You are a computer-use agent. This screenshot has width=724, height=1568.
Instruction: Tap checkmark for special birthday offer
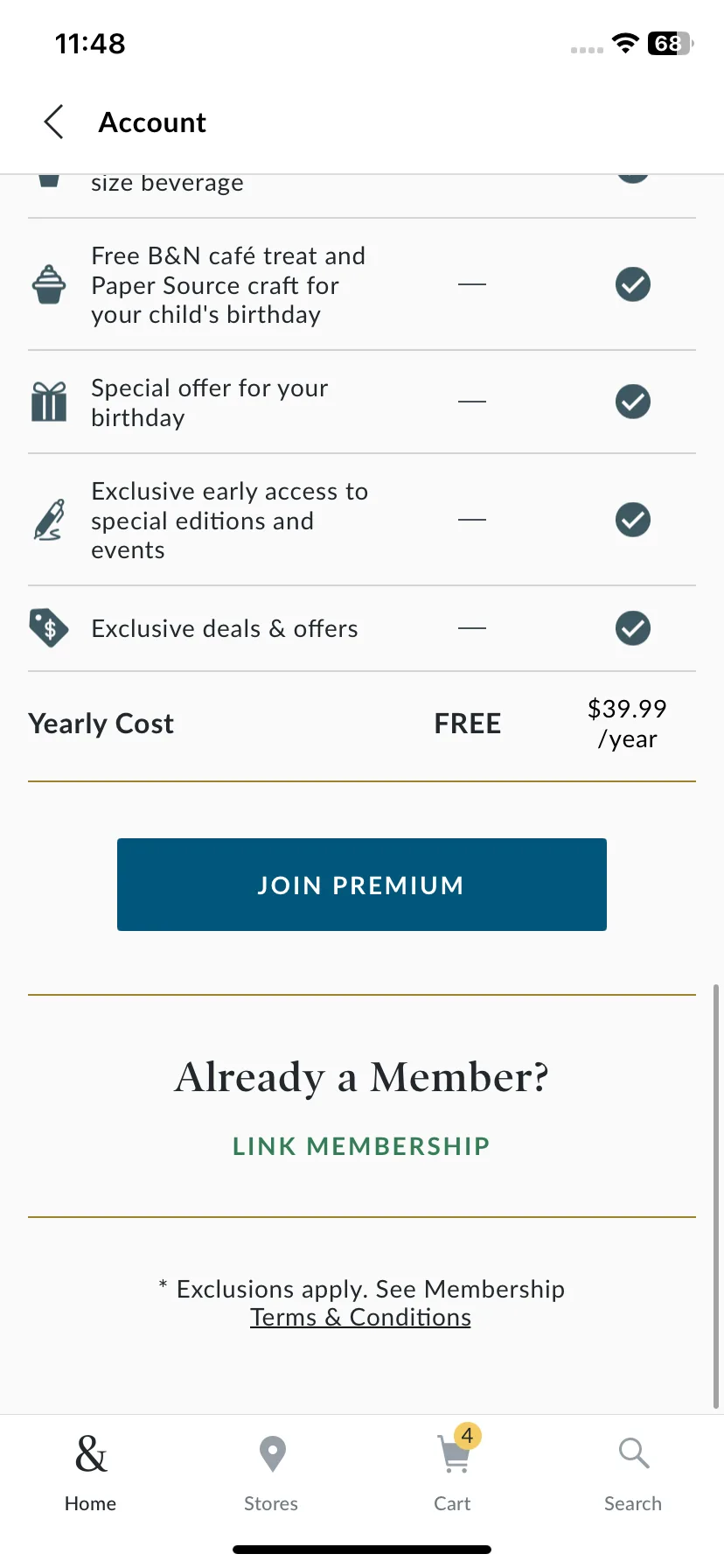click(x=633, y=402)
